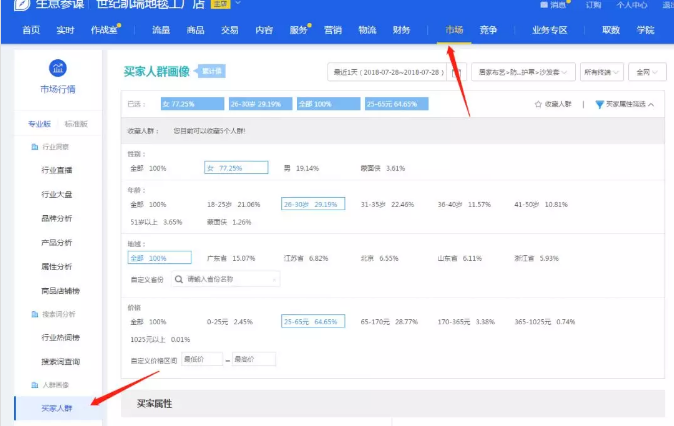Switch to the 实时 tab
674x426 pixels.
click(x=65, y=30)
